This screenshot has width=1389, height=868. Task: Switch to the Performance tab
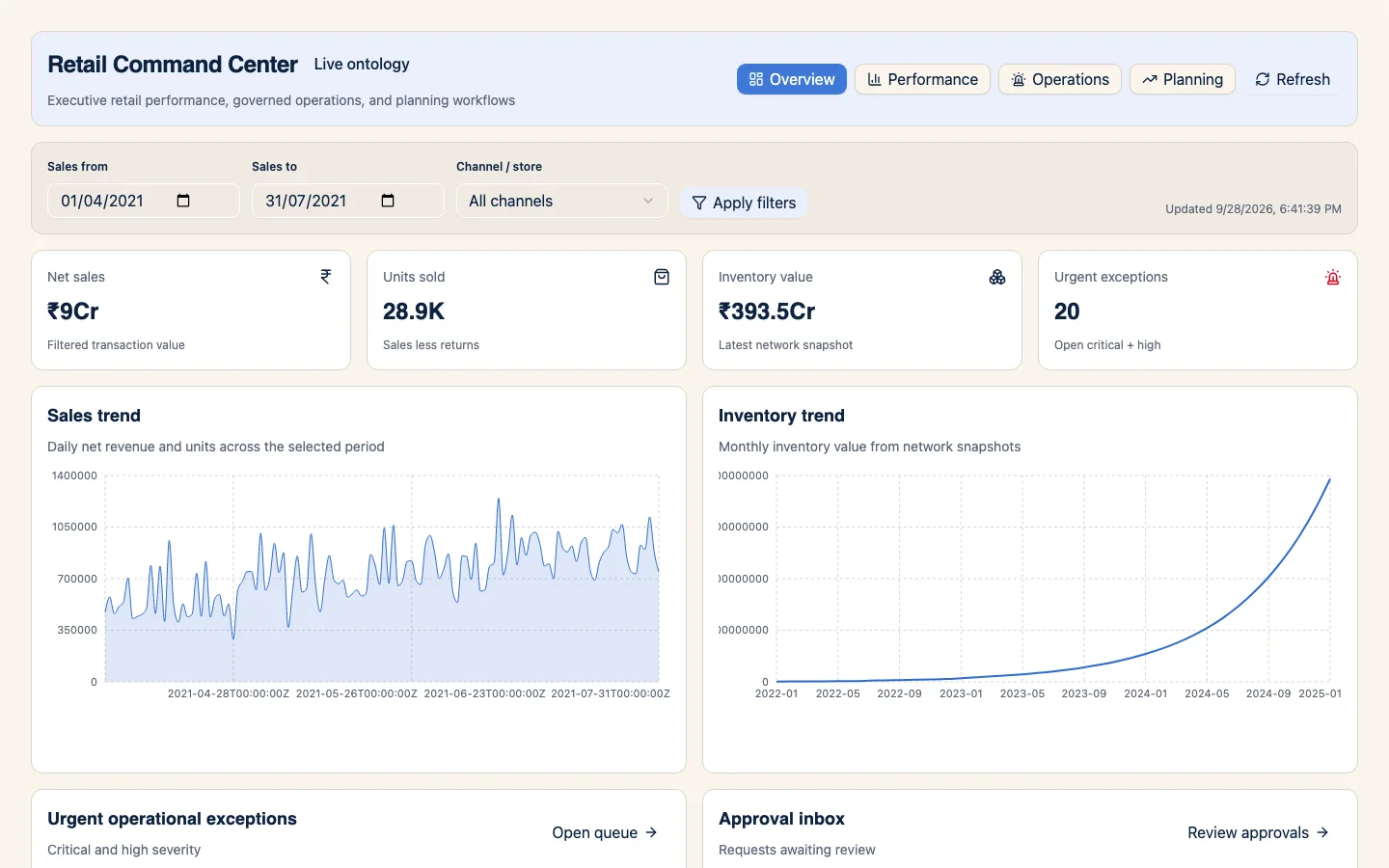[922, 79]
